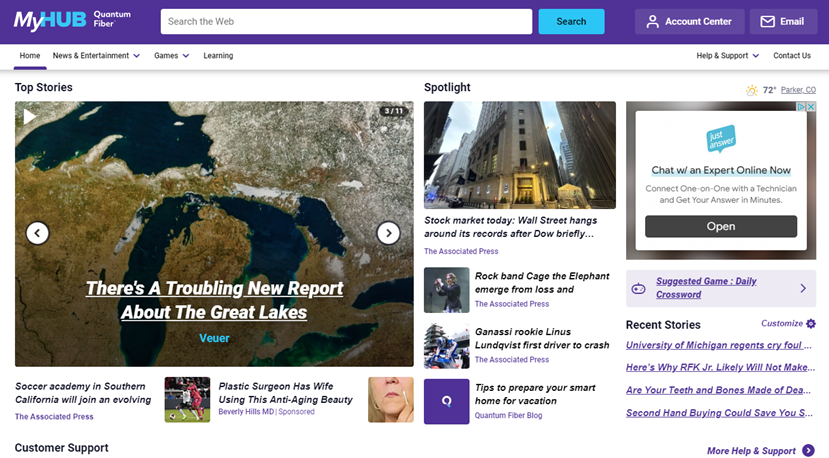This screenshot has width=829, height=458.
Task: Close the JustAnswer ad with X icon
Action: pyautogui.click(x=811, y=107)
